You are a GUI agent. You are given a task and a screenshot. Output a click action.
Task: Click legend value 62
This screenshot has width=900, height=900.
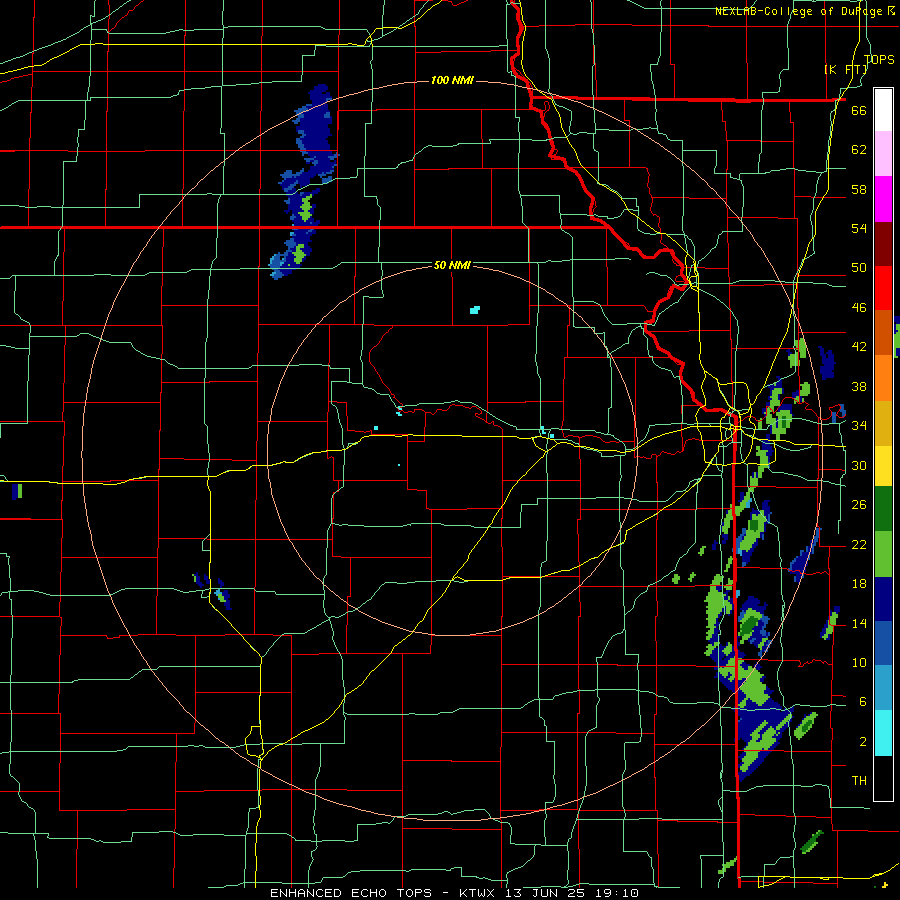[x=859, y=150]
